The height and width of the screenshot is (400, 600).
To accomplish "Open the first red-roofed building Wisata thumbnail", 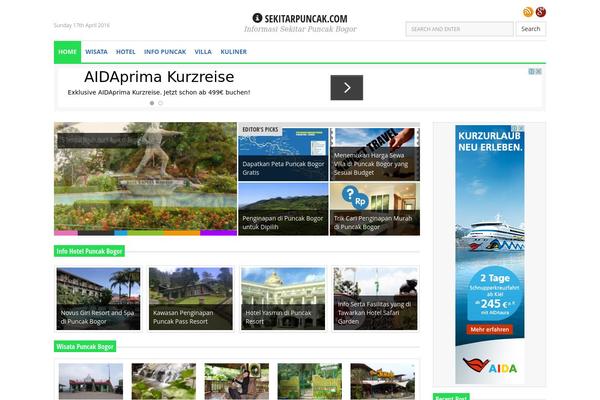I will [x=91, y=381].
